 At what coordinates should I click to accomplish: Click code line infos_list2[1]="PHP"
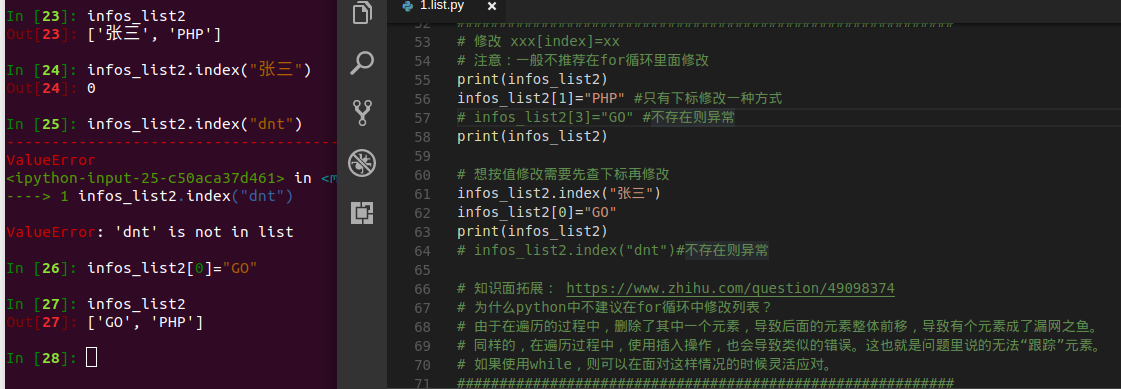(541, 99)
